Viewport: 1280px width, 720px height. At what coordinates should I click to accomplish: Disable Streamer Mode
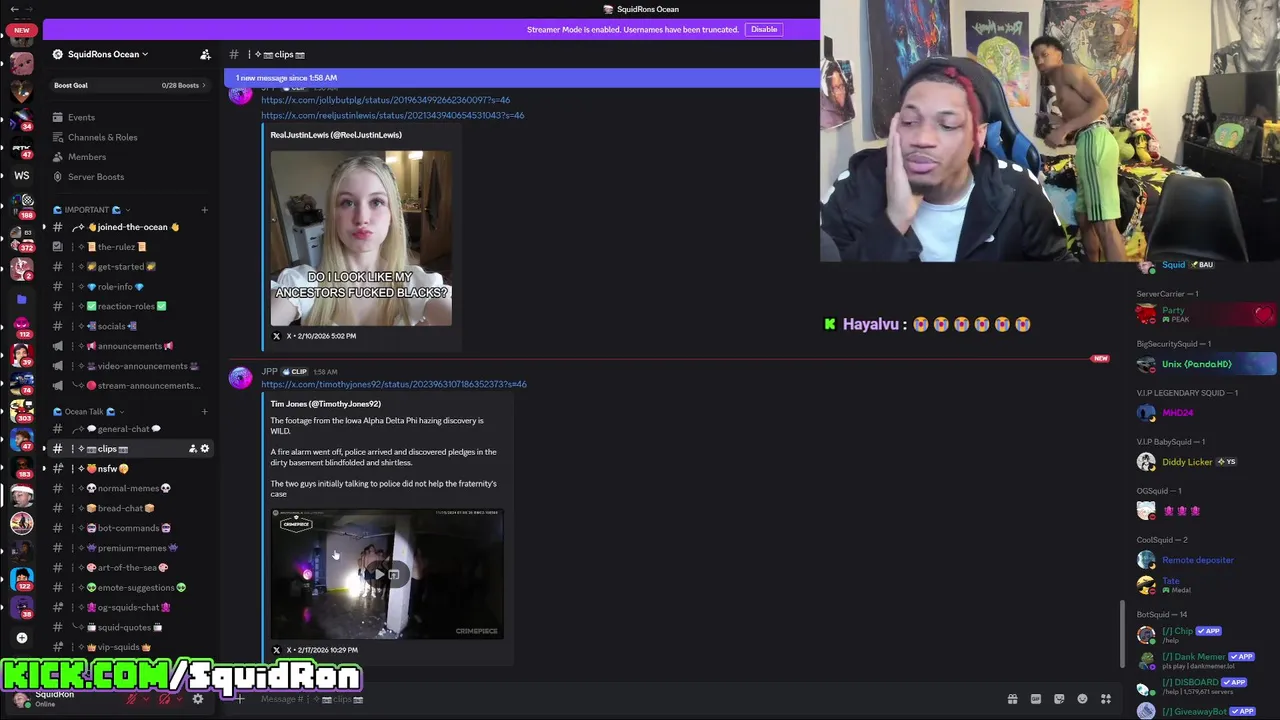pos(764,29)
